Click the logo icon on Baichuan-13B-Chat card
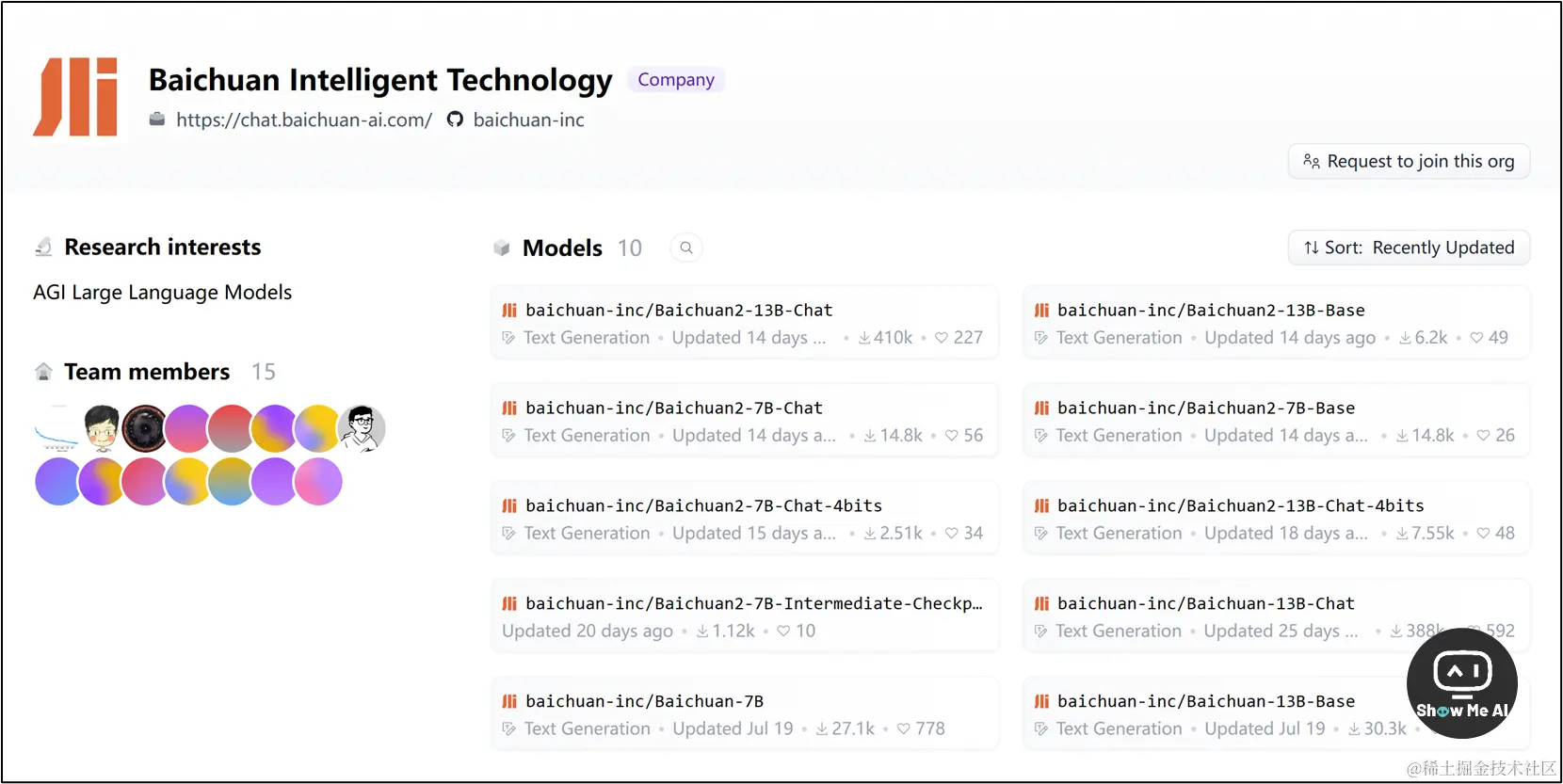1563x784 pixels. click(1041, 603)
